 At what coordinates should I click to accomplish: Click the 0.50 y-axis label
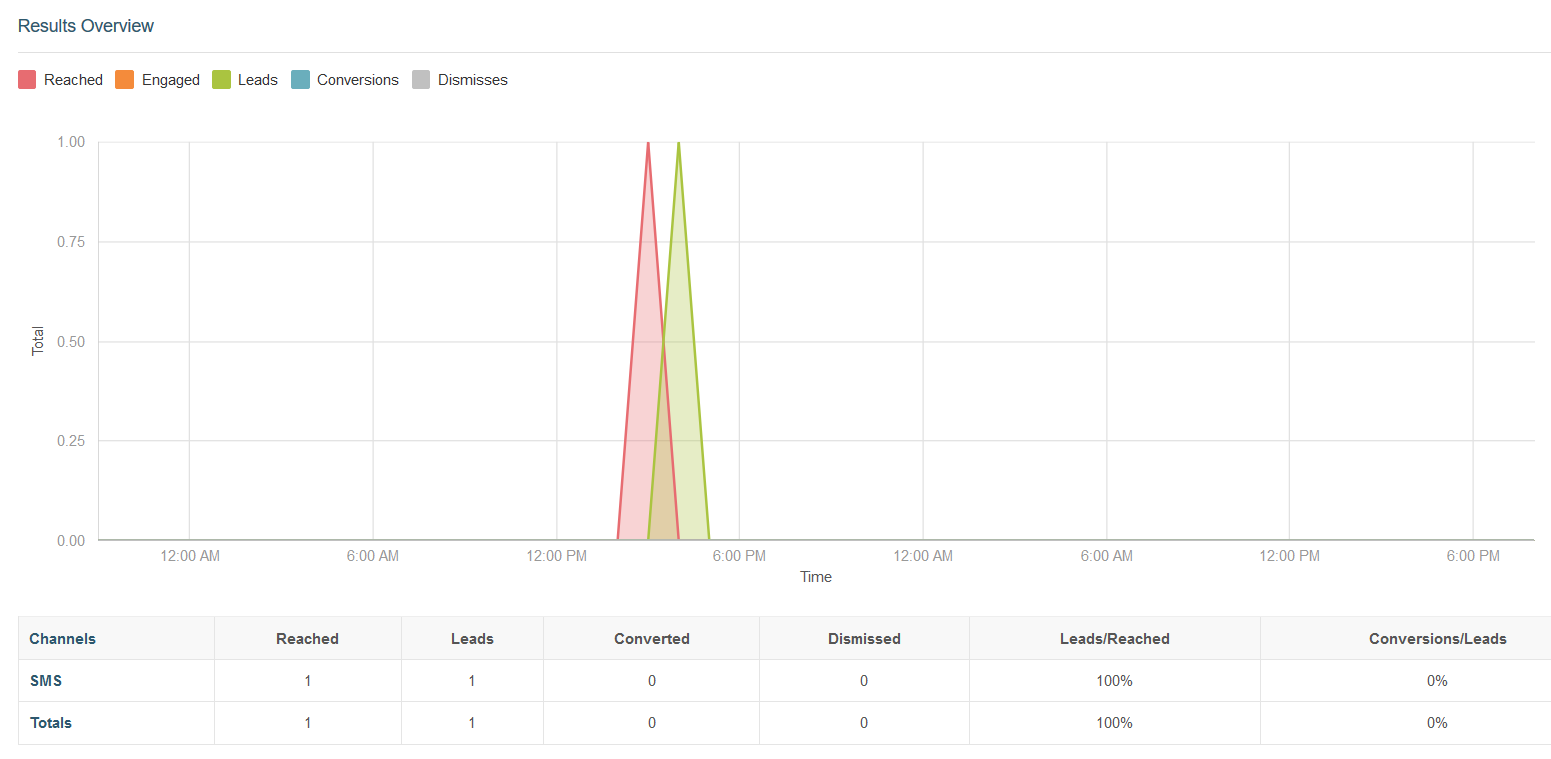click(71, 342)
